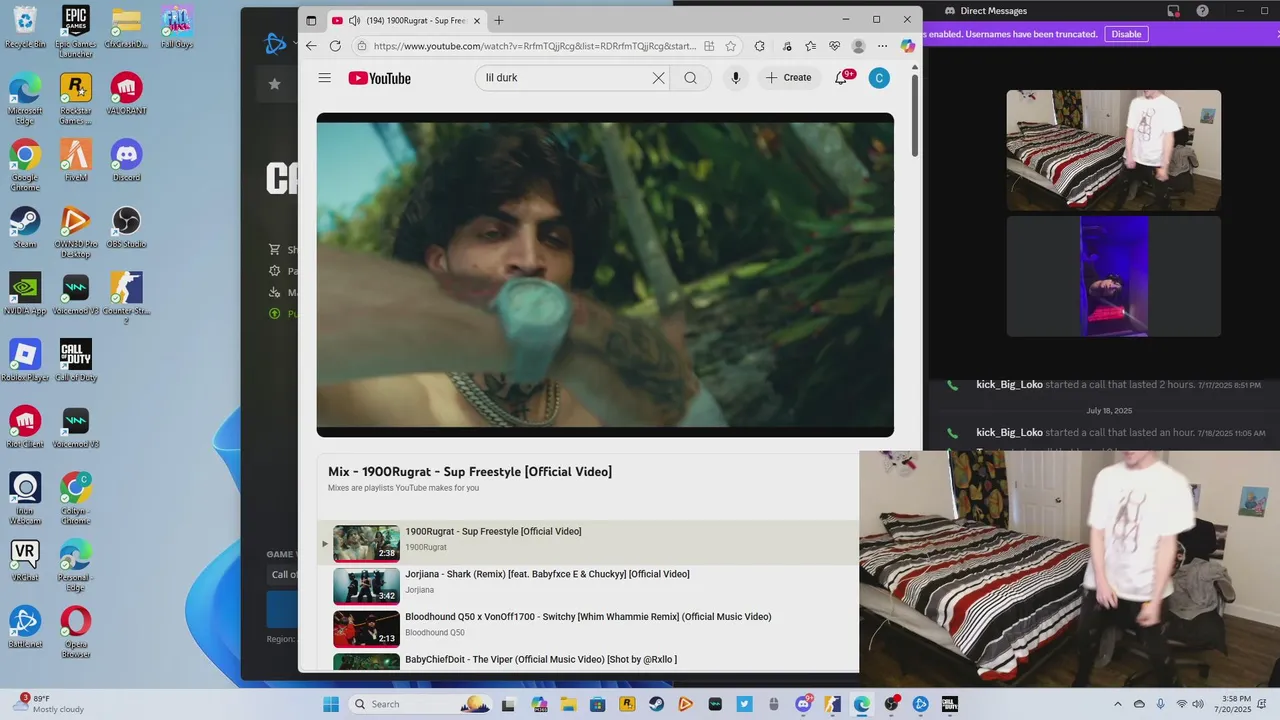This screenshot has height=720, width=1280.
Task: Show hidden system tray icons
Action: tap(1118, 704)
